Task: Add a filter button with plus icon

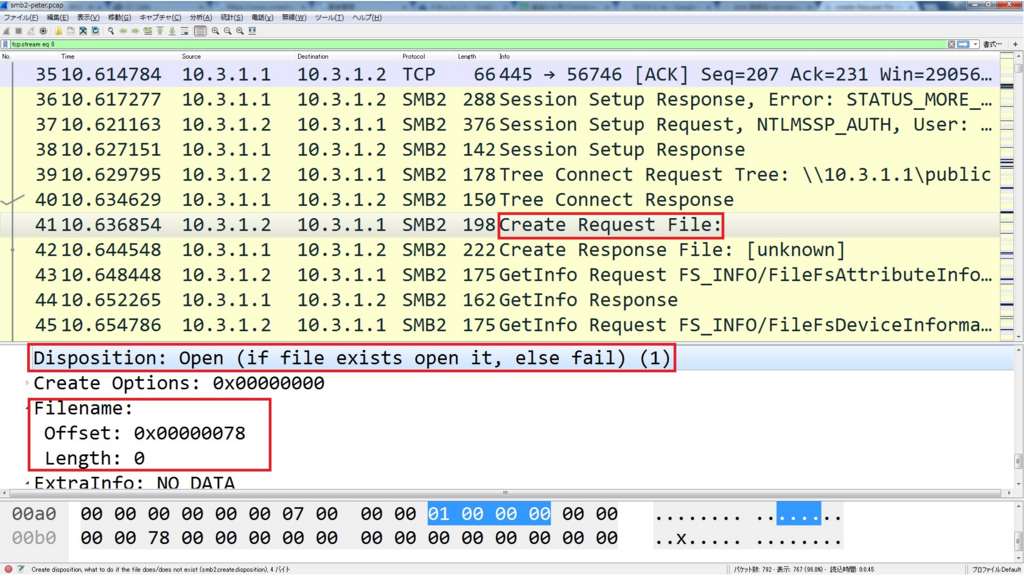Action: (x=1016, y=44)
